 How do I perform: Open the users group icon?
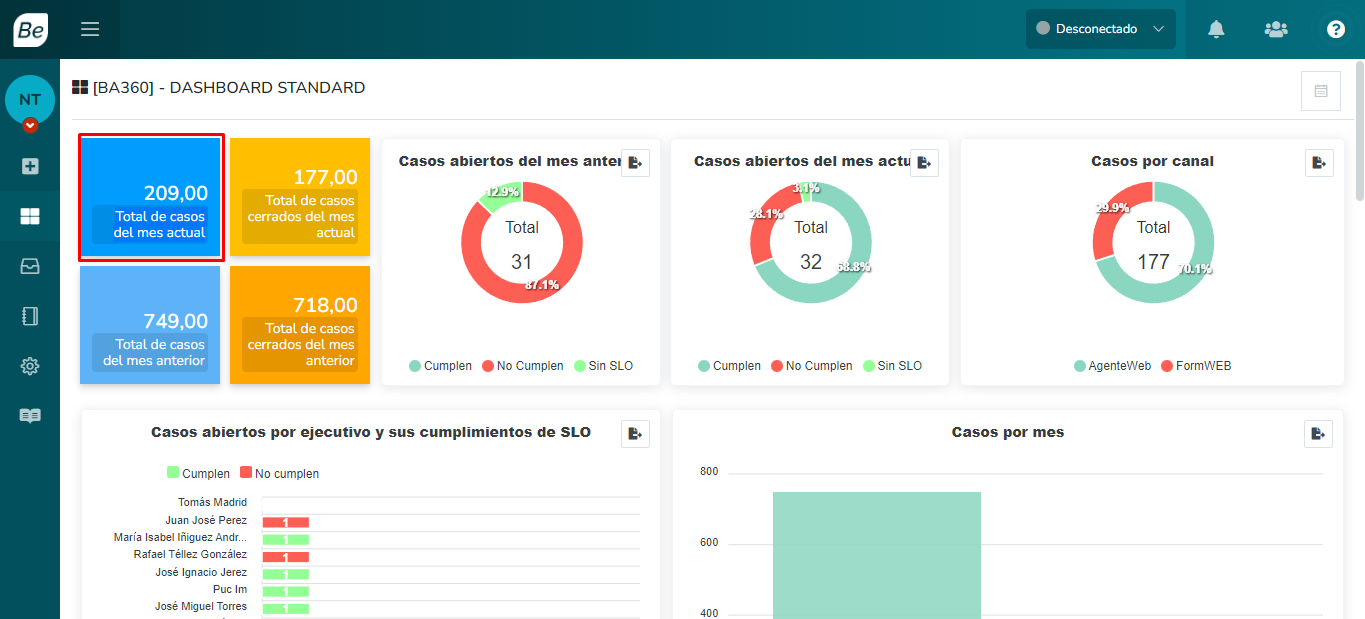pyautogui.click(x=1276, y=29)
